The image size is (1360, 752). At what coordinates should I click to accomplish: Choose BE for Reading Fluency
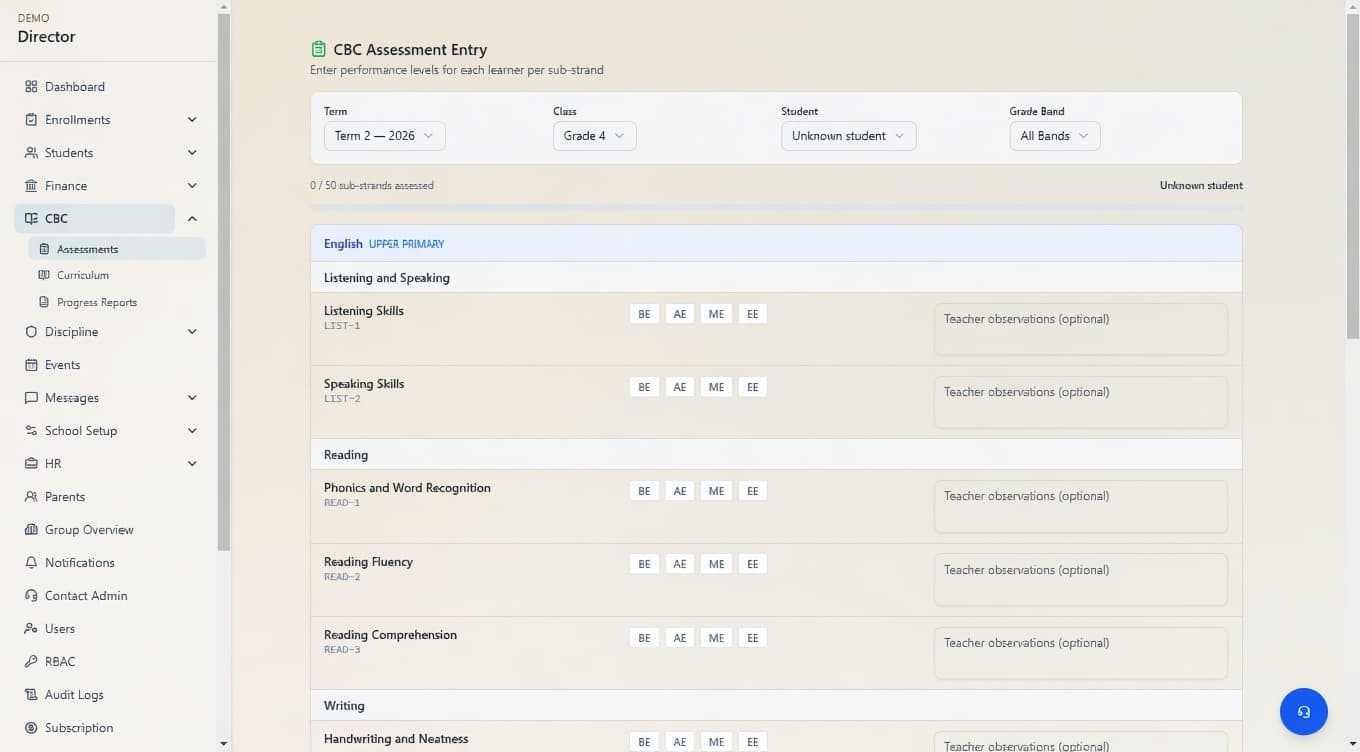644,564
